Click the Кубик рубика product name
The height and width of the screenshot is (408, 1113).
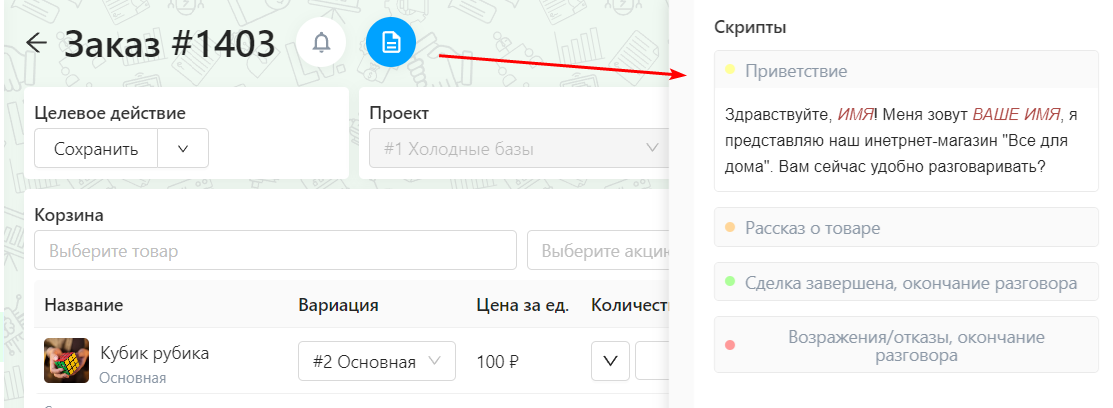[x=155, y=353]
